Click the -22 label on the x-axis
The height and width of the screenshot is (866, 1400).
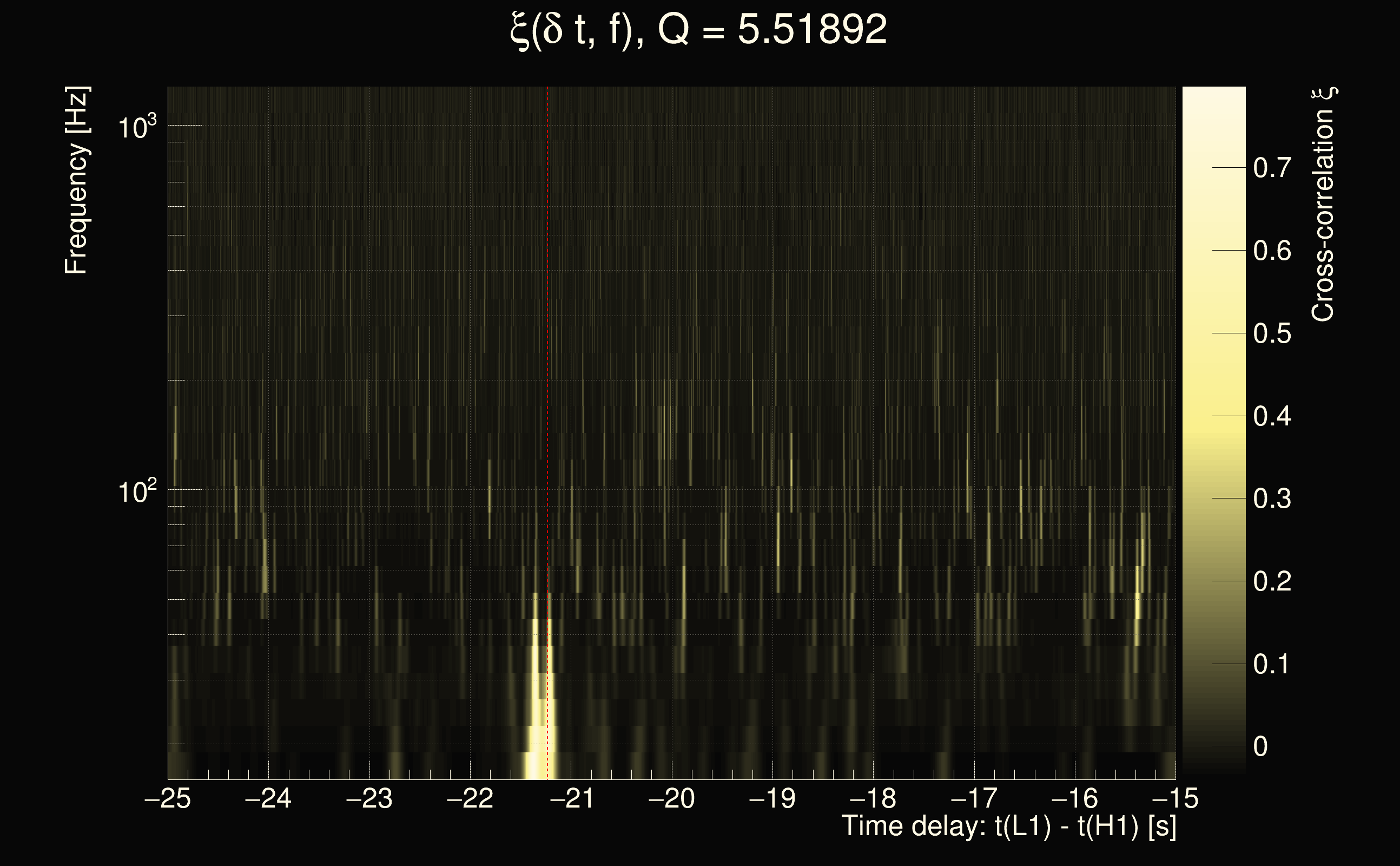point(470,799)
